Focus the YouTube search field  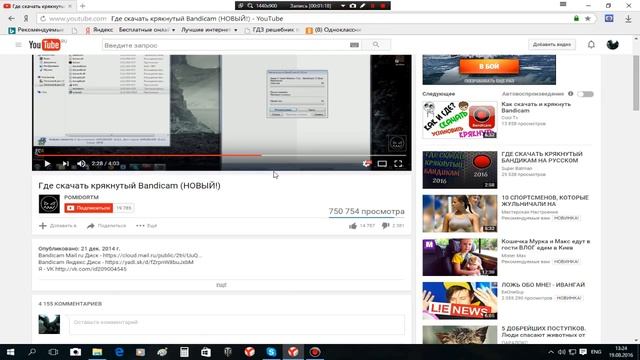click(225, 45)
